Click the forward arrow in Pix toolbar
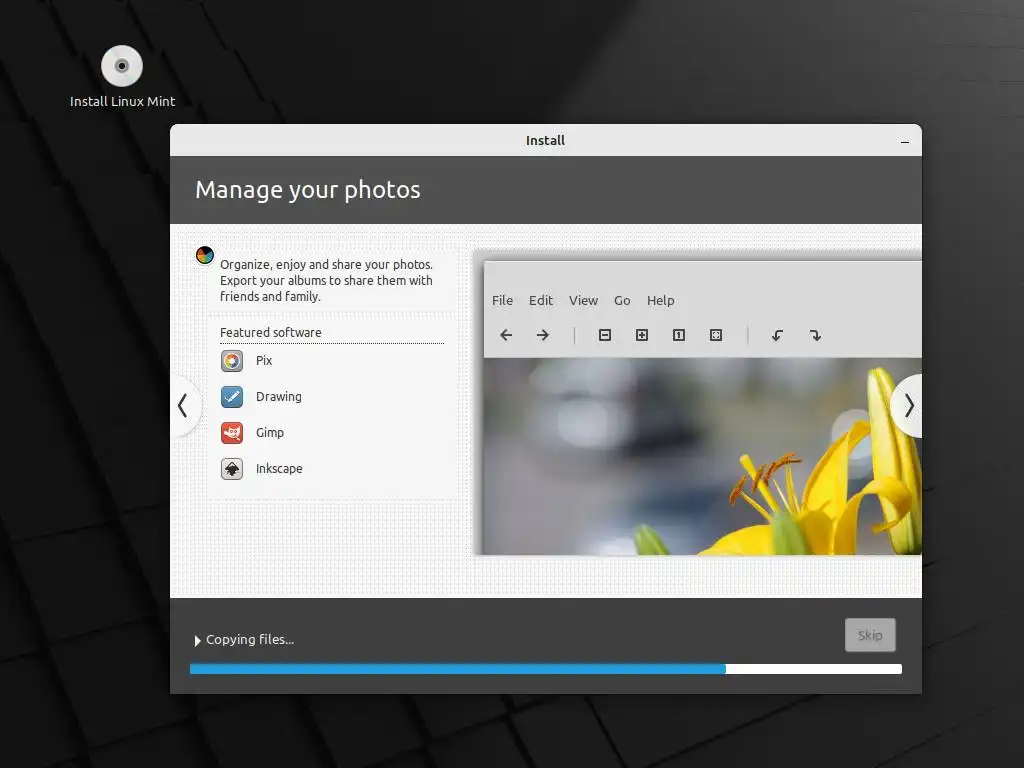1024x768 pixels. [543, 335]
